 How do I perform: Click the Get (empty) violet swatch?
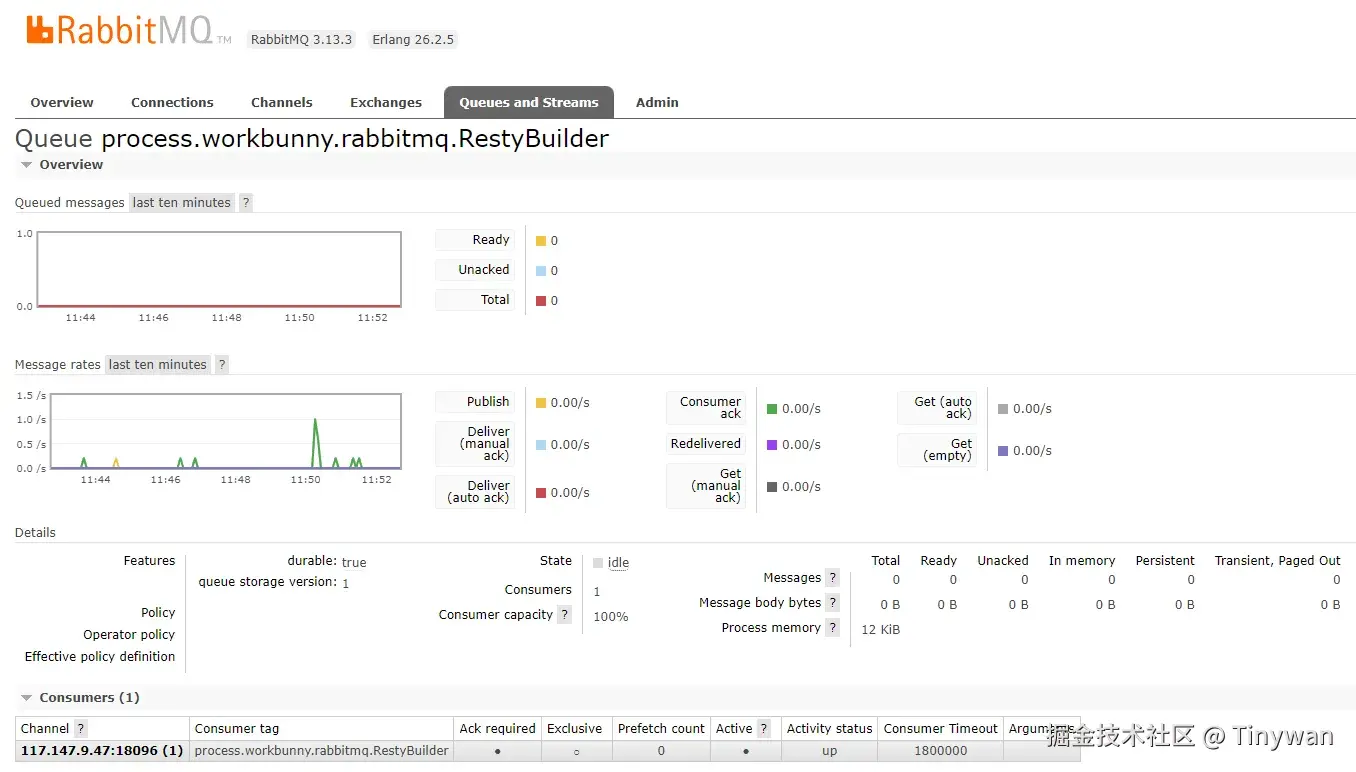pos(1003,451)
